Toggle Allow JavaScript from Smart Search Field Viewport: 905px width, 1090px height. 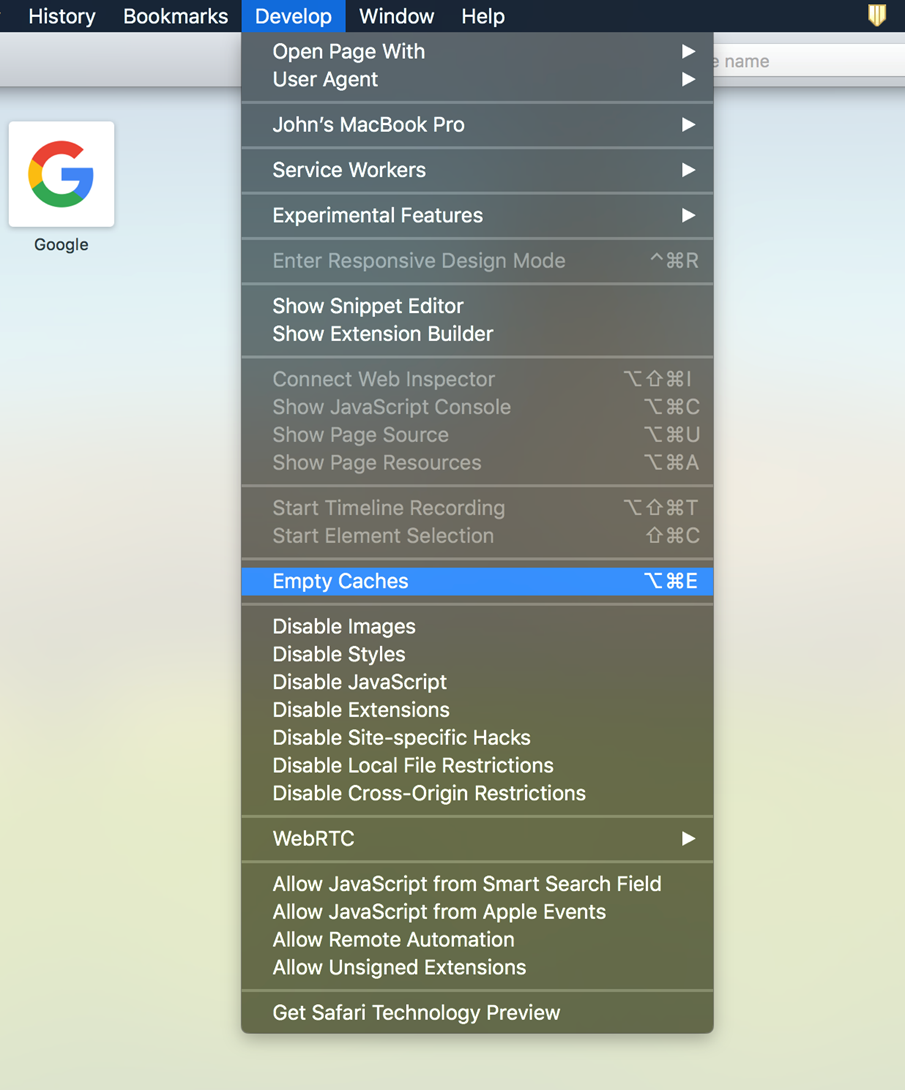click(478, 884)
